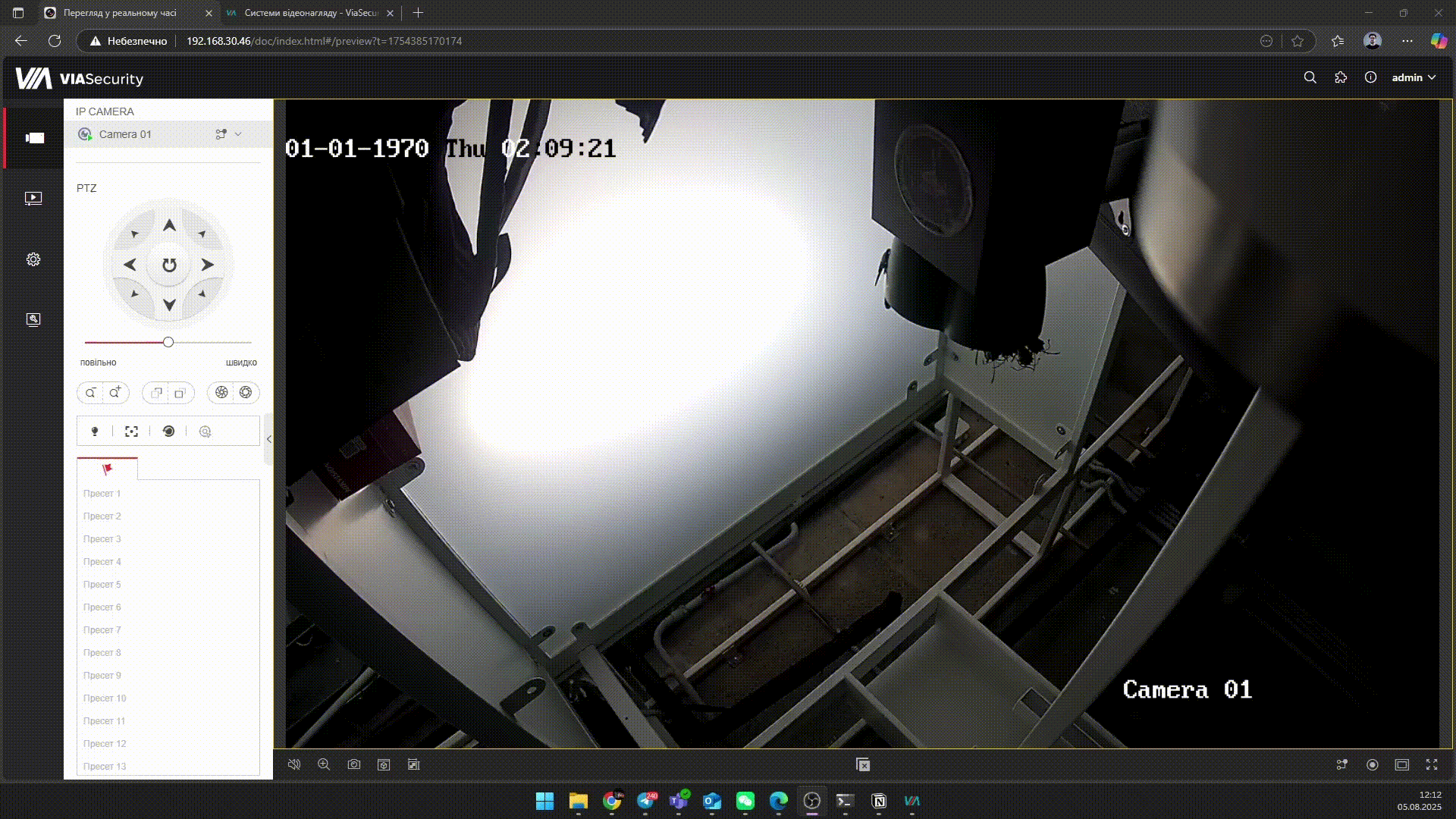Toggle the PTZ light bulb control

click(95, 431)
